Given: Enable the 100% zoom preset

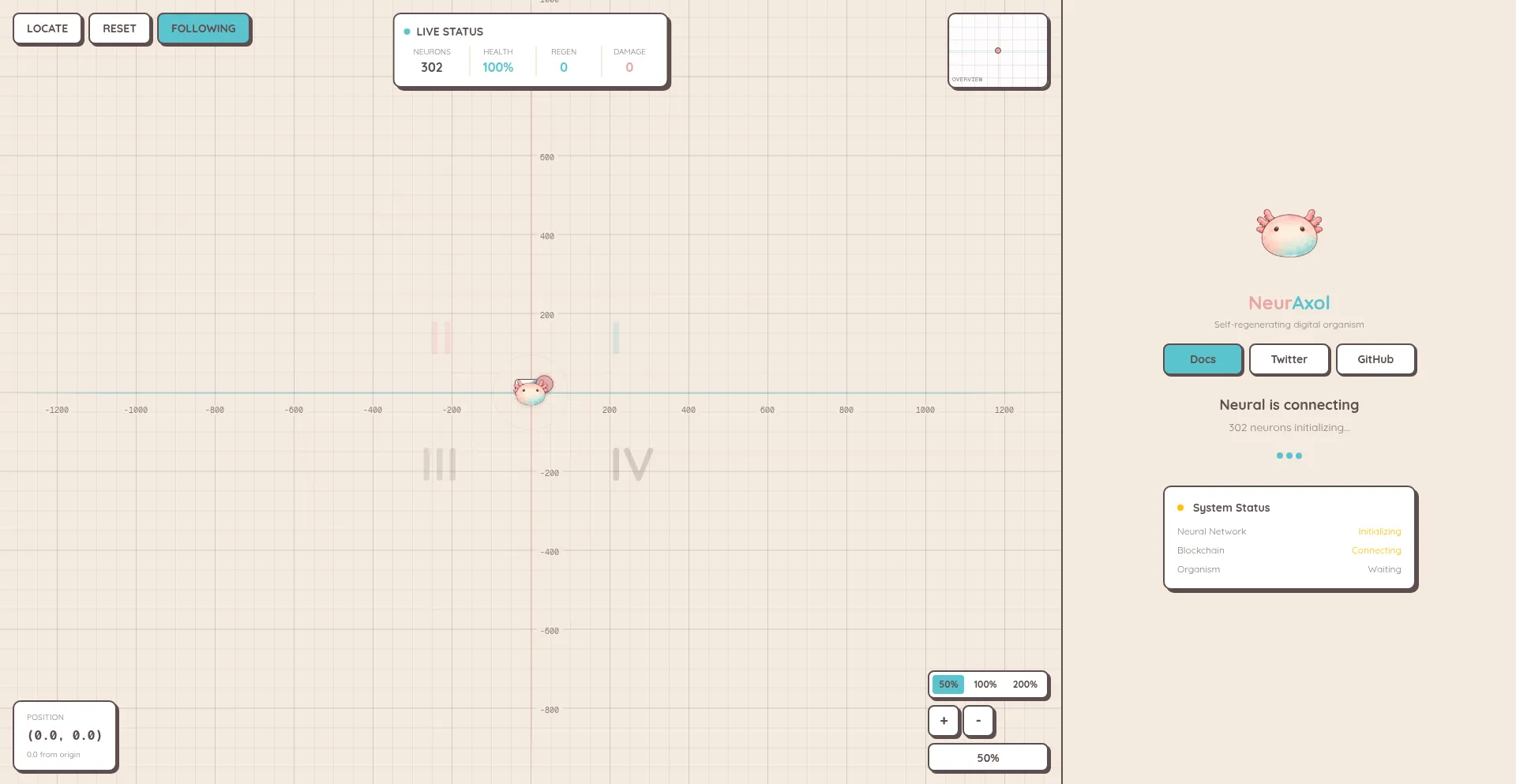Looking at the screenshot, I should tap(985, 684).
